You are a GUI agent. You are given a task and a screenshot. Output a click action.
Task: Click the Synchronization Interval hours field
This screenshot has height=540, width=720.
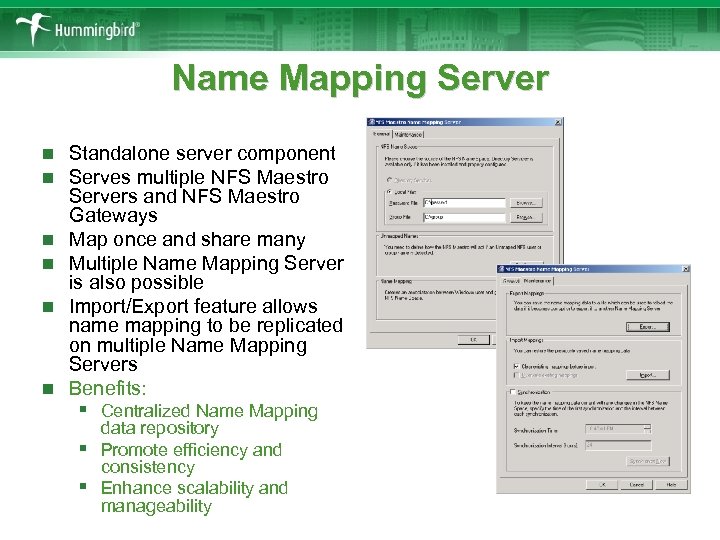[x=618, y=445]
